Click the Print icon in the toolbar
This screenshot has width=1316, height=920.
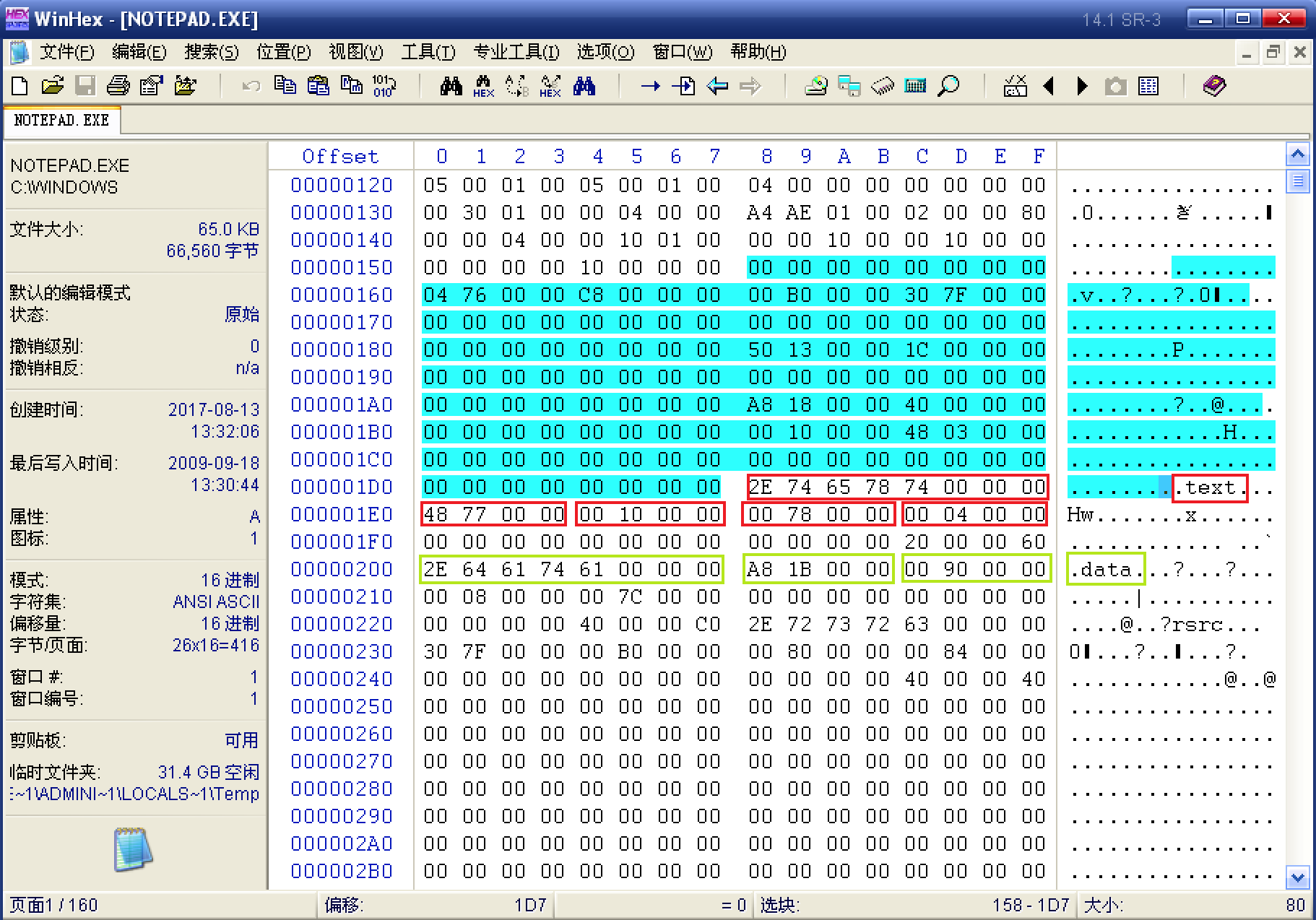click(x=118, y=86)
